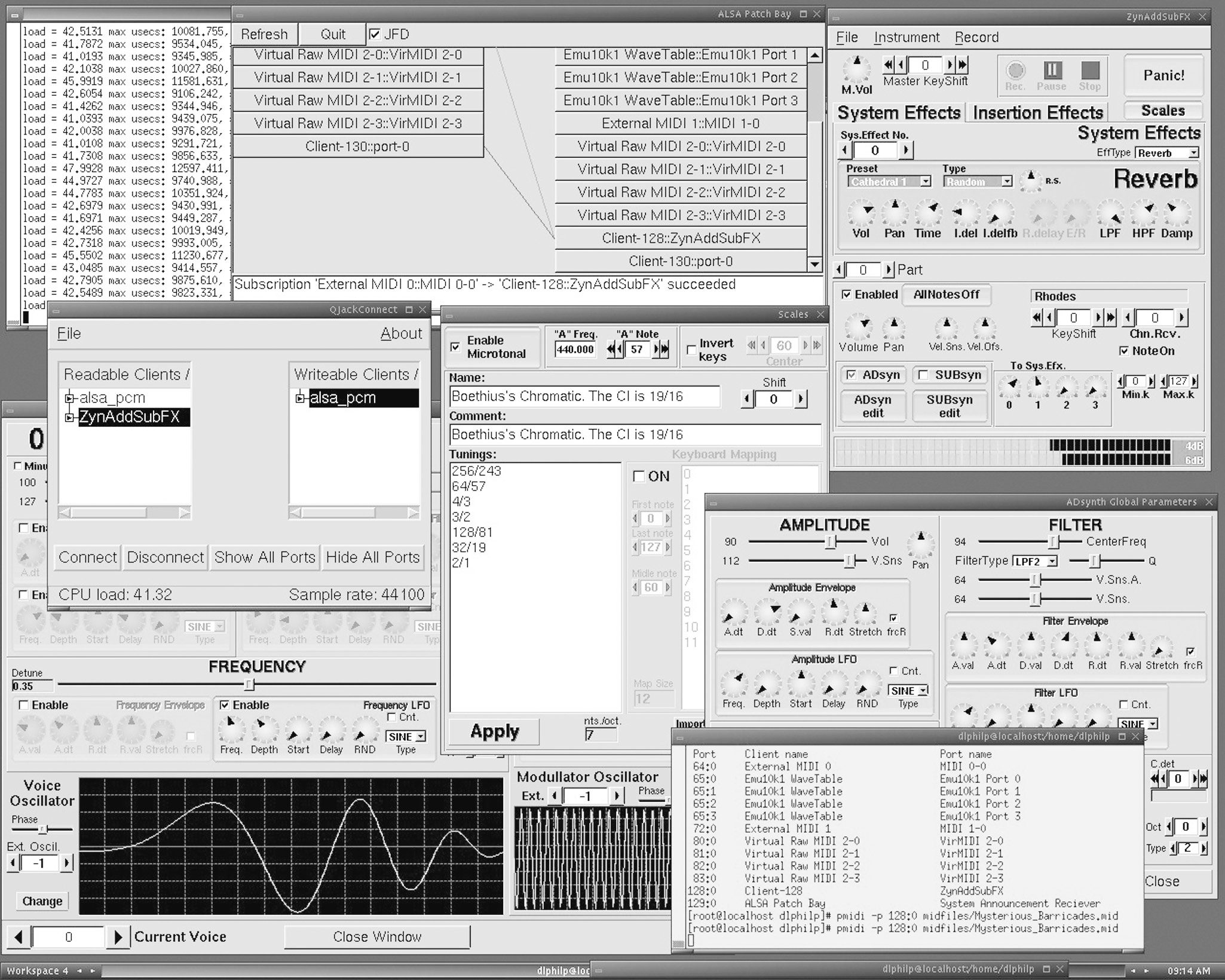Click the Apply button in Scales
The height and width of the screenshot is (980, 1225).
point(494,731)
